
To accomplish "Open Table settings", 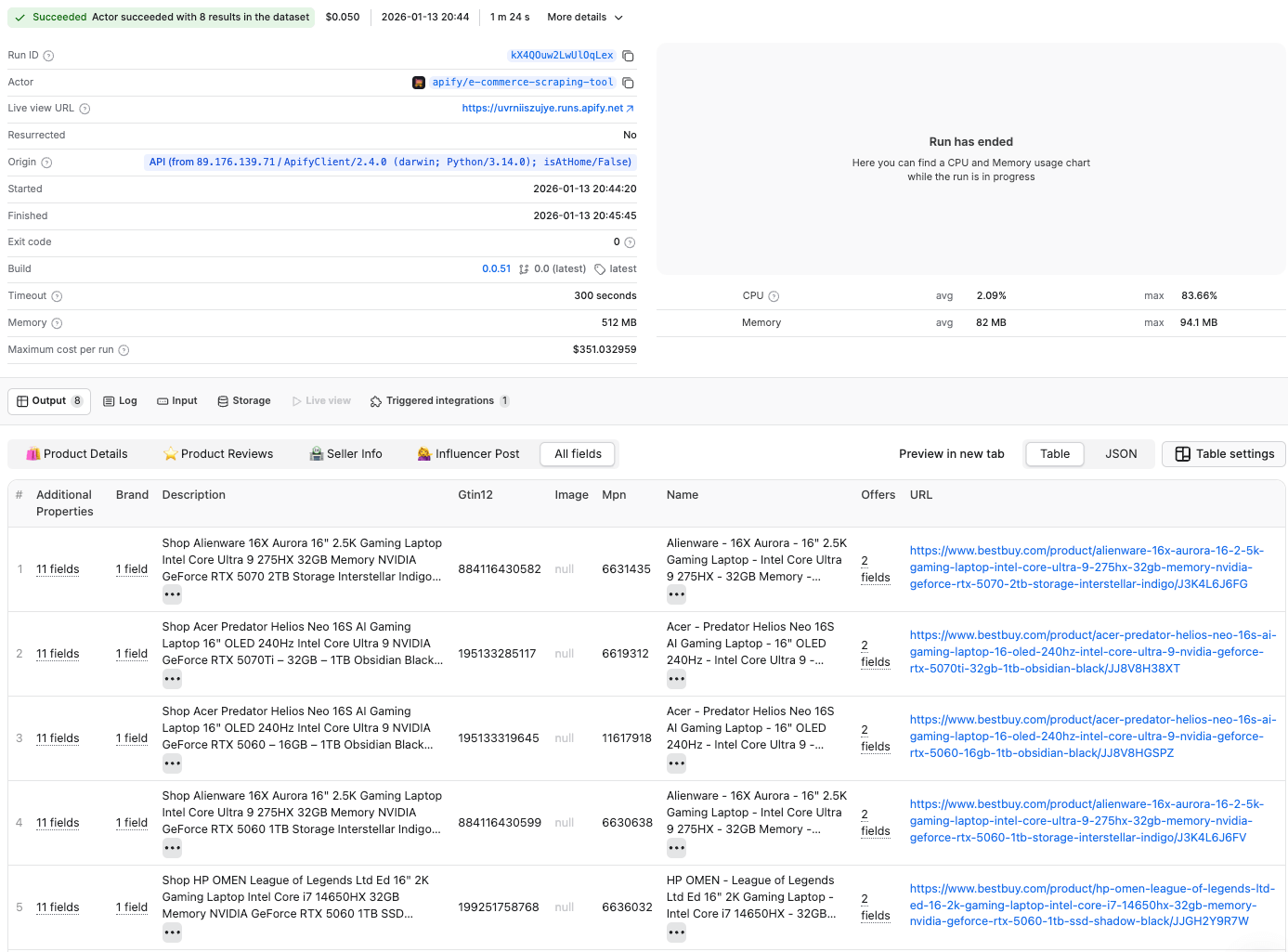I will tap(1224, 454).
